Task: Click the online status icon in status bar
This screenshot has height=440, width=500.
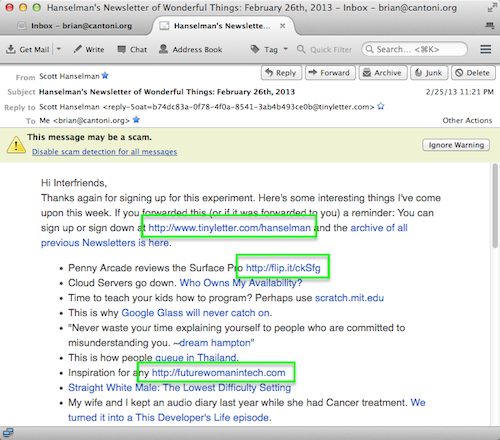Action: [x=8, y=433]
